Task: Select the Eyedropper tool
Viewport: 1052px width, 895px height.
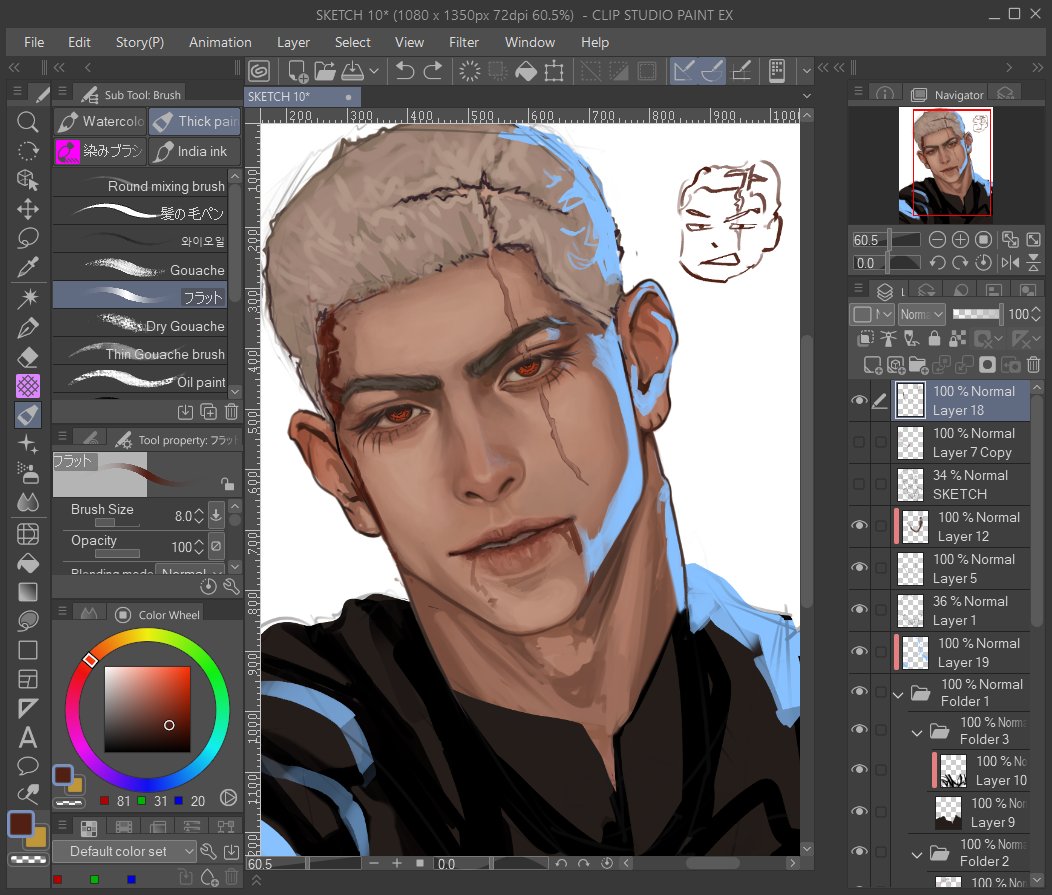Action: [27, 268]
